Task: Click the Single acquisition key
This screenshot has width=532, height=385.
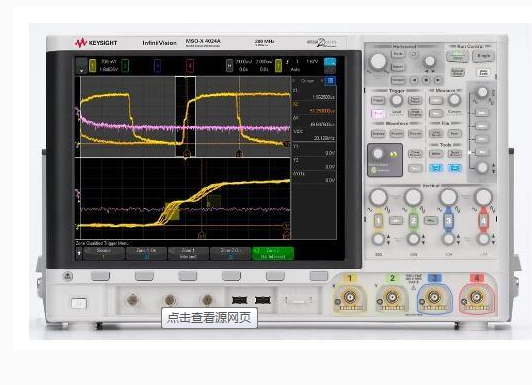Action: [484, 56]
